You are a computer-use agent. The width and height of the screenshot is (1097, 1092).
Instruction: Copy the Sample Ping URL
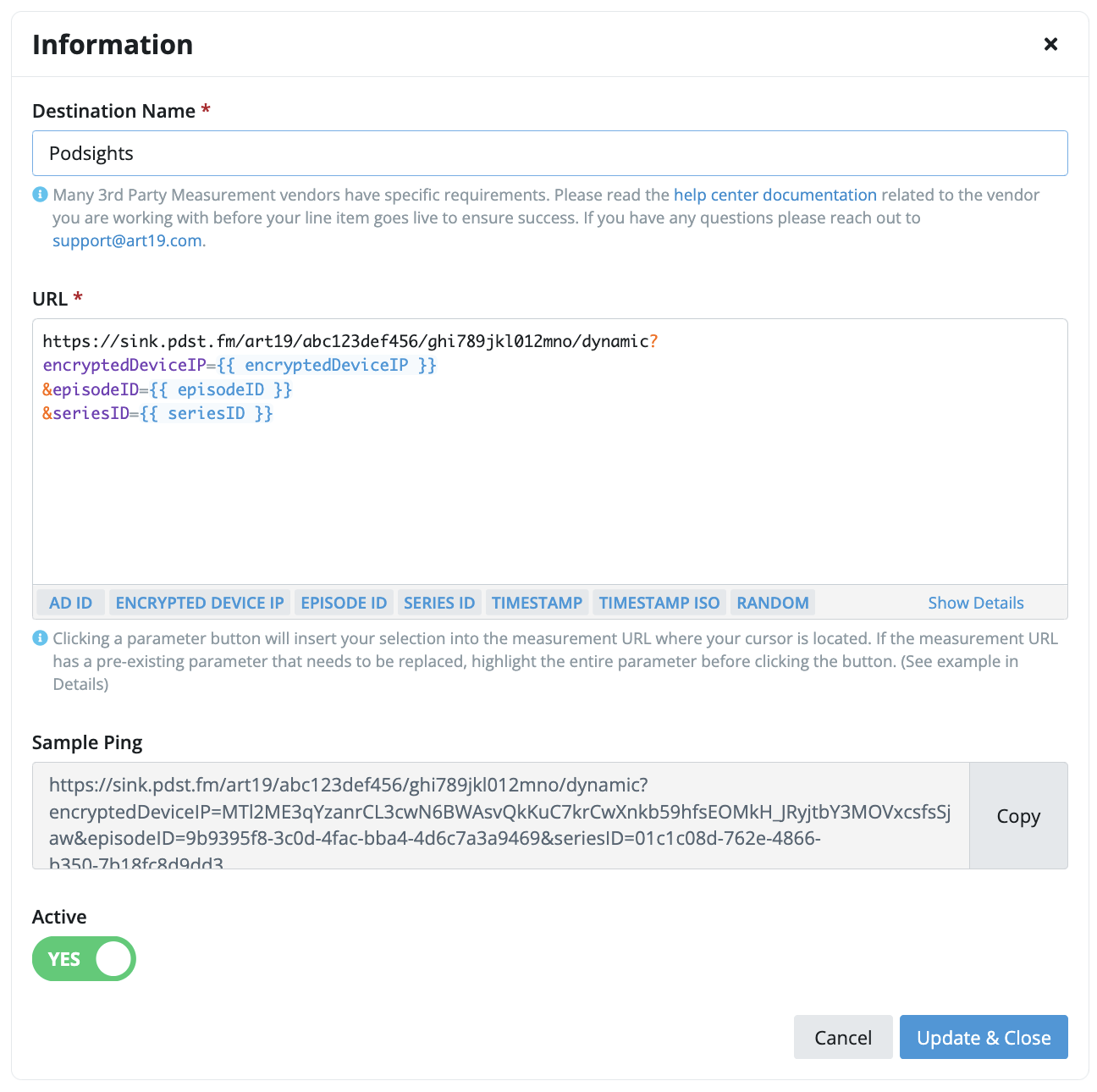click(x=1018, y=816)
